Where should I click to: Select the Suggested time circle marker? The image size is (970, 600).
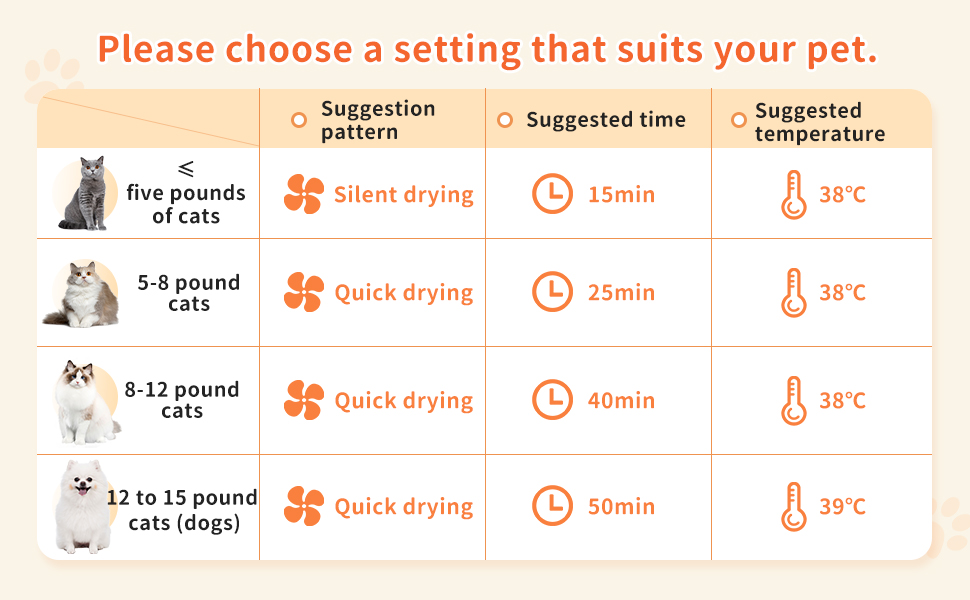coord(505,120)
